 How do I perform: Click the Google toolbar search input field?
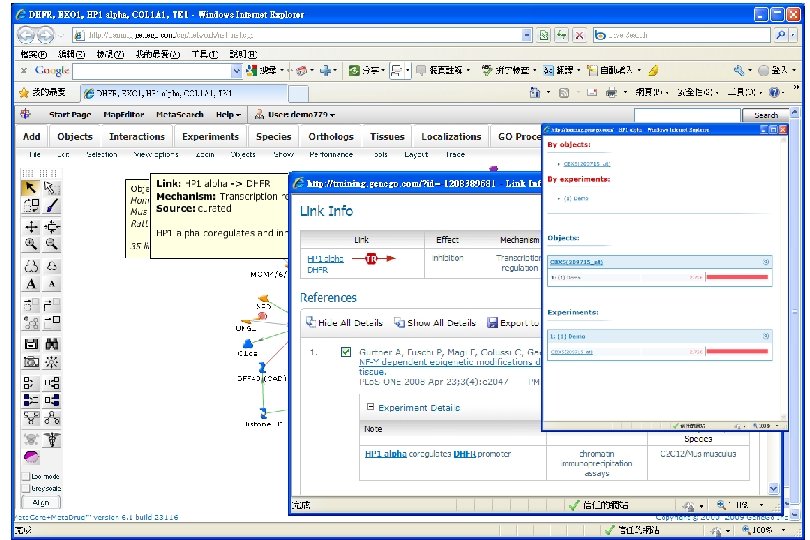(152, 71)
